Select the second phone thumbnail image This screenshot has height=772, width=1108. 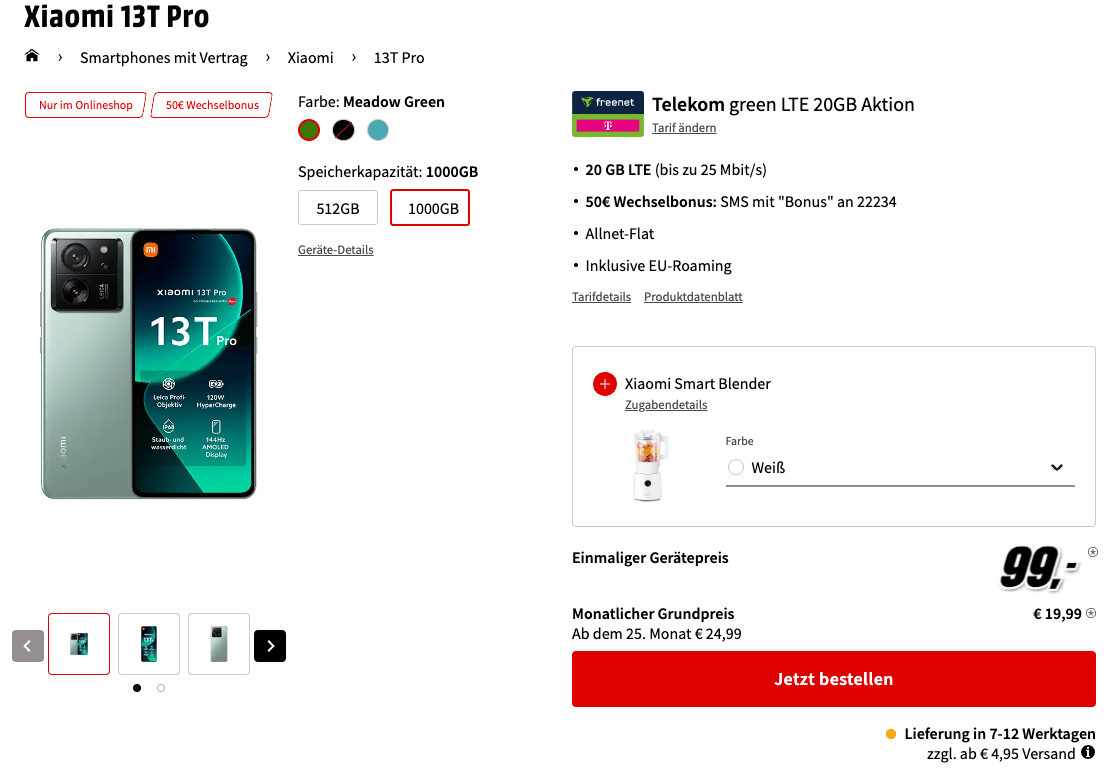point(148,644)
